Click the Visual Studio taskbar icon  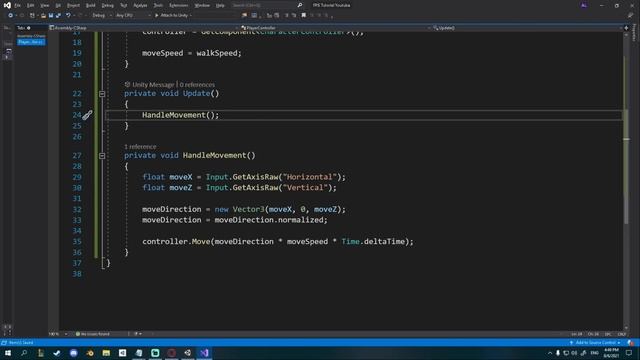click(x=204, y=353)
